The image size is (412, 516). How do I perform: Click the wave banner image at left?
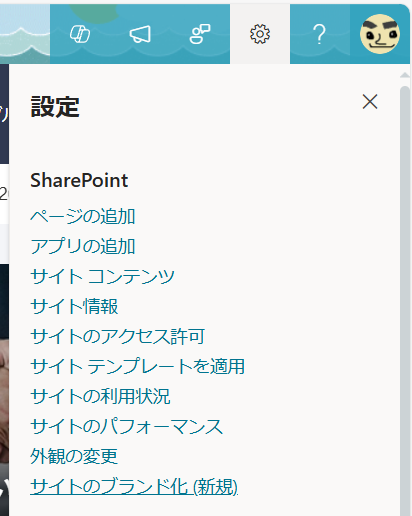[25, 34]
